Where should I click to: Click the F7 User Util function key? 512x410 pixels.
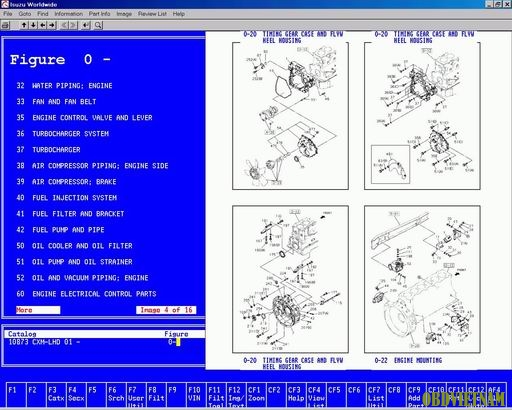click(136, 395)
